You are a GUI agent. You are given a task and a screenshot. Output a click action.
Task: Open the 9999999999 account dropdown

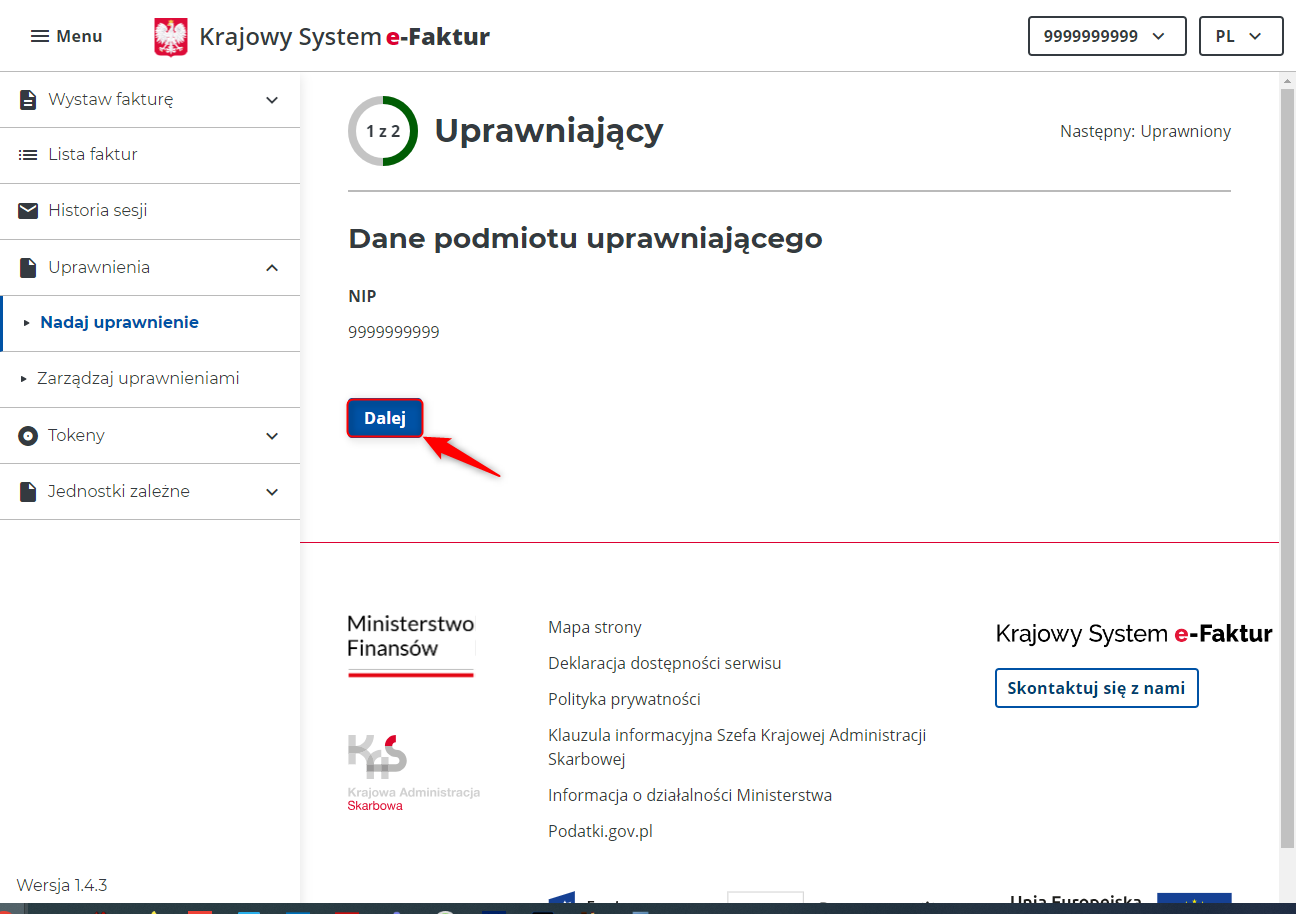coord(1107,36)
